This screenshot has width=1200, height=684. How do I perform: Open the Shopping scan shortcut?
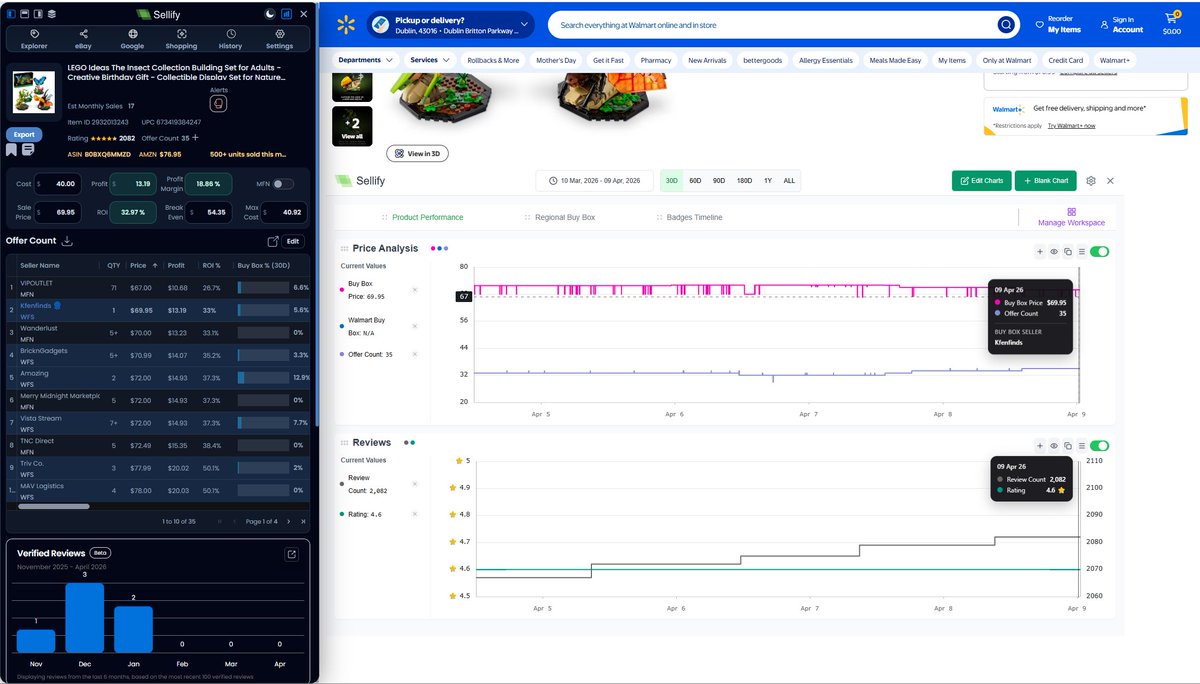181,38
